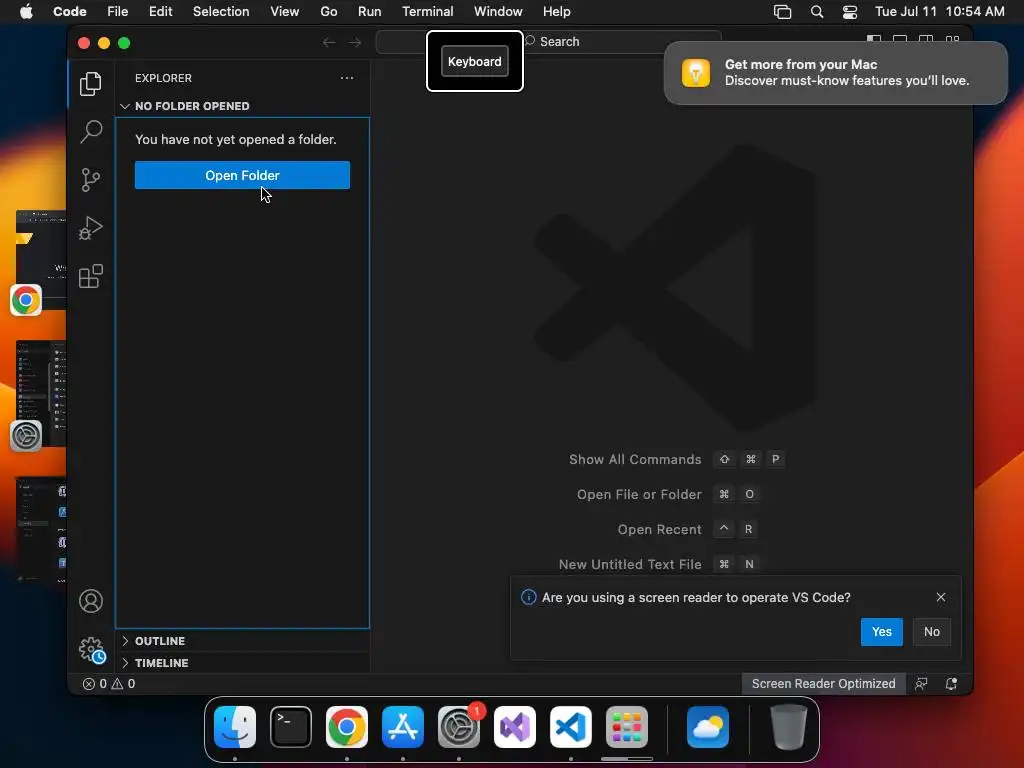Click the date and time in menu bar
Screen dimensions: 1024x768
click(939, 12)
